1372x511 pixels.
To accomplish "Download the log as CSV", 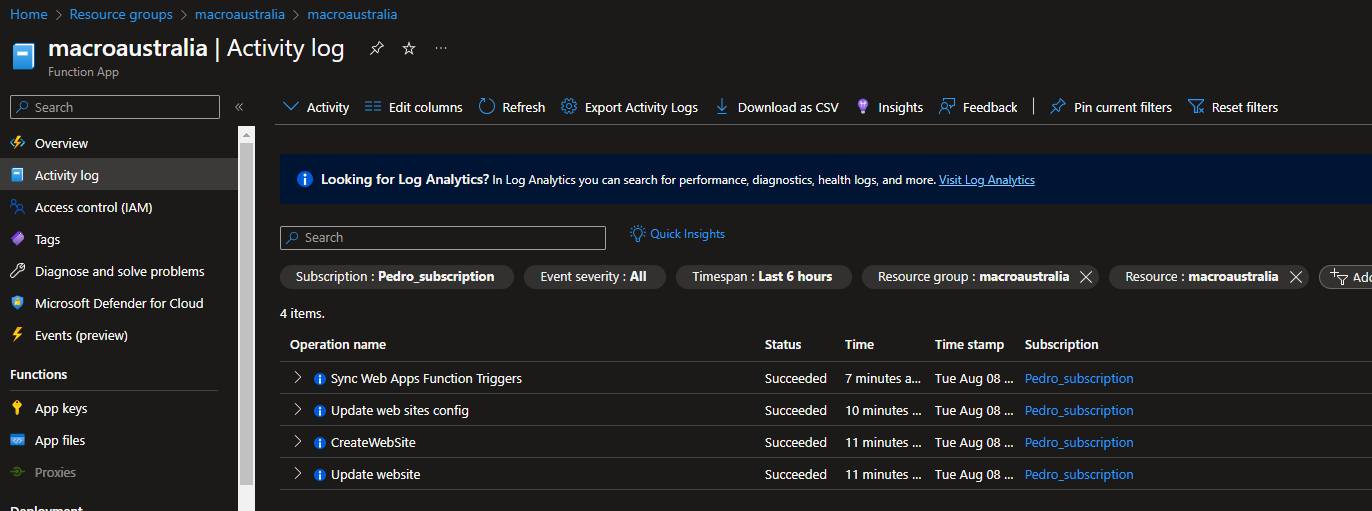I will pyautogui.click(x=777, y=107).
